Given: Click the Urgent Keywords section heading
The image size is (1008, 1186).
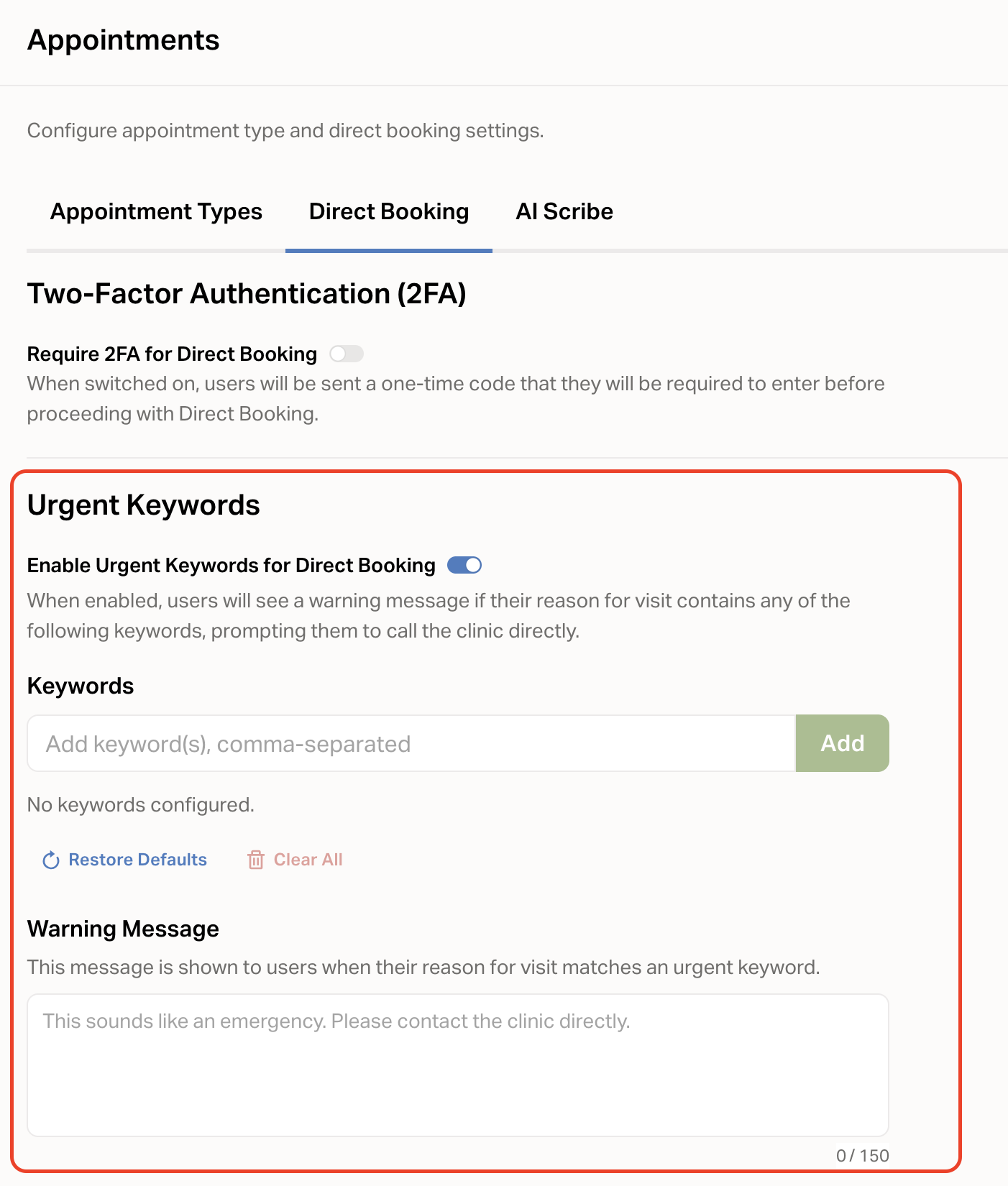Looking at the screenshot, I should [143, 505].
